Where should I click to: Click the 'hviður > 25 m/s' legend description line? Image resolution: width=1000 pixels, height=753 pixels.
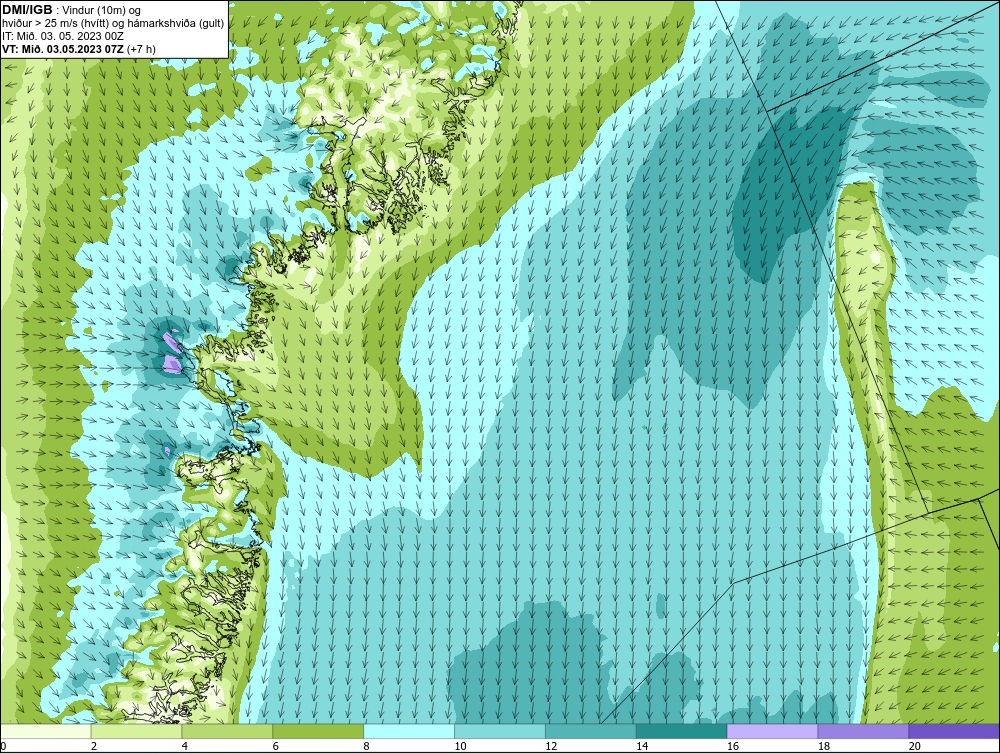[x=113, y=24]
